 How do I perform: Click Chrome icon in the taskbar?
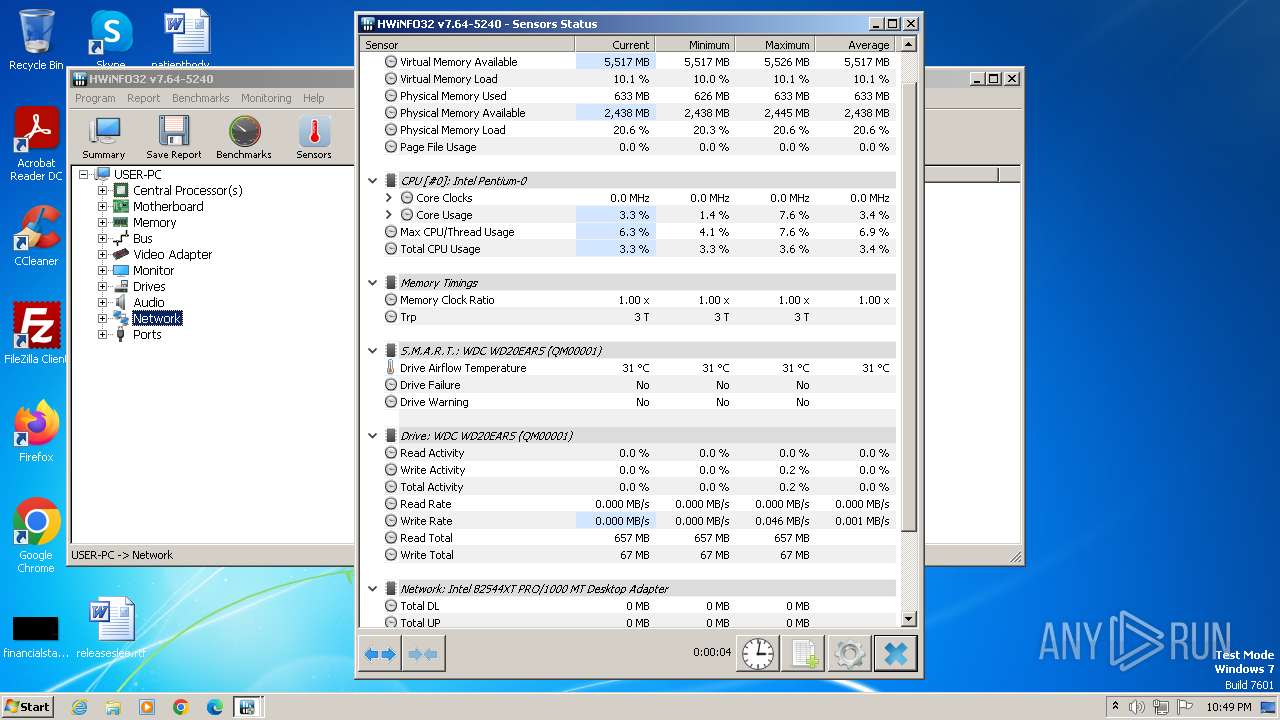[180, 707]
